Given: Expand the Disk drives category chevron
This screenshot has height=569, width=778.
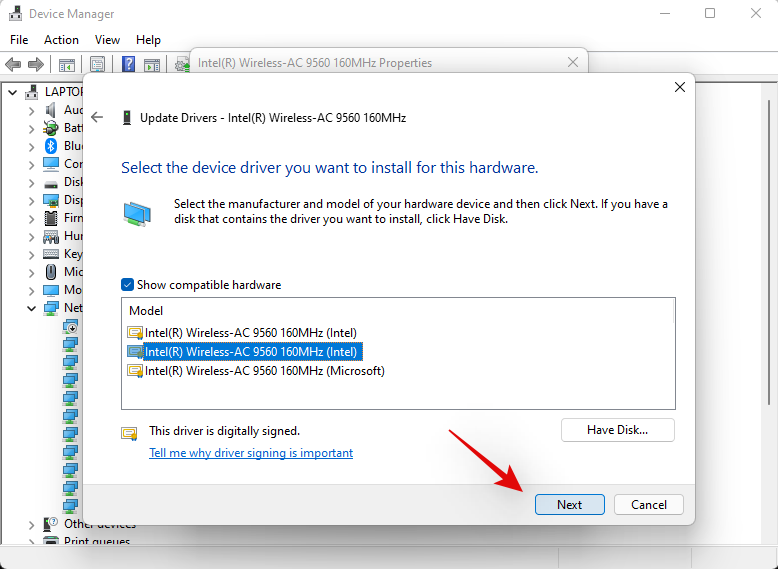Looking at the screenshot, I should 31,183.
